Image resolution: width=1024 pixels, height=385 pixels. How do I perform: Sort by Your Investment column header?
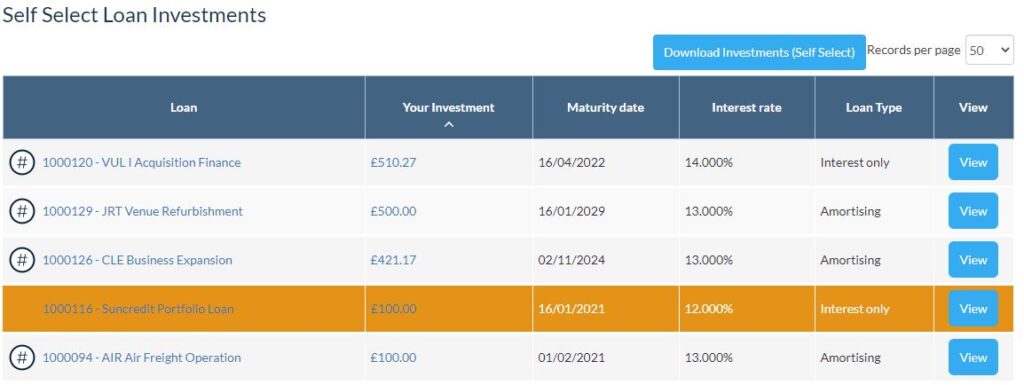(x=449, y=108)
